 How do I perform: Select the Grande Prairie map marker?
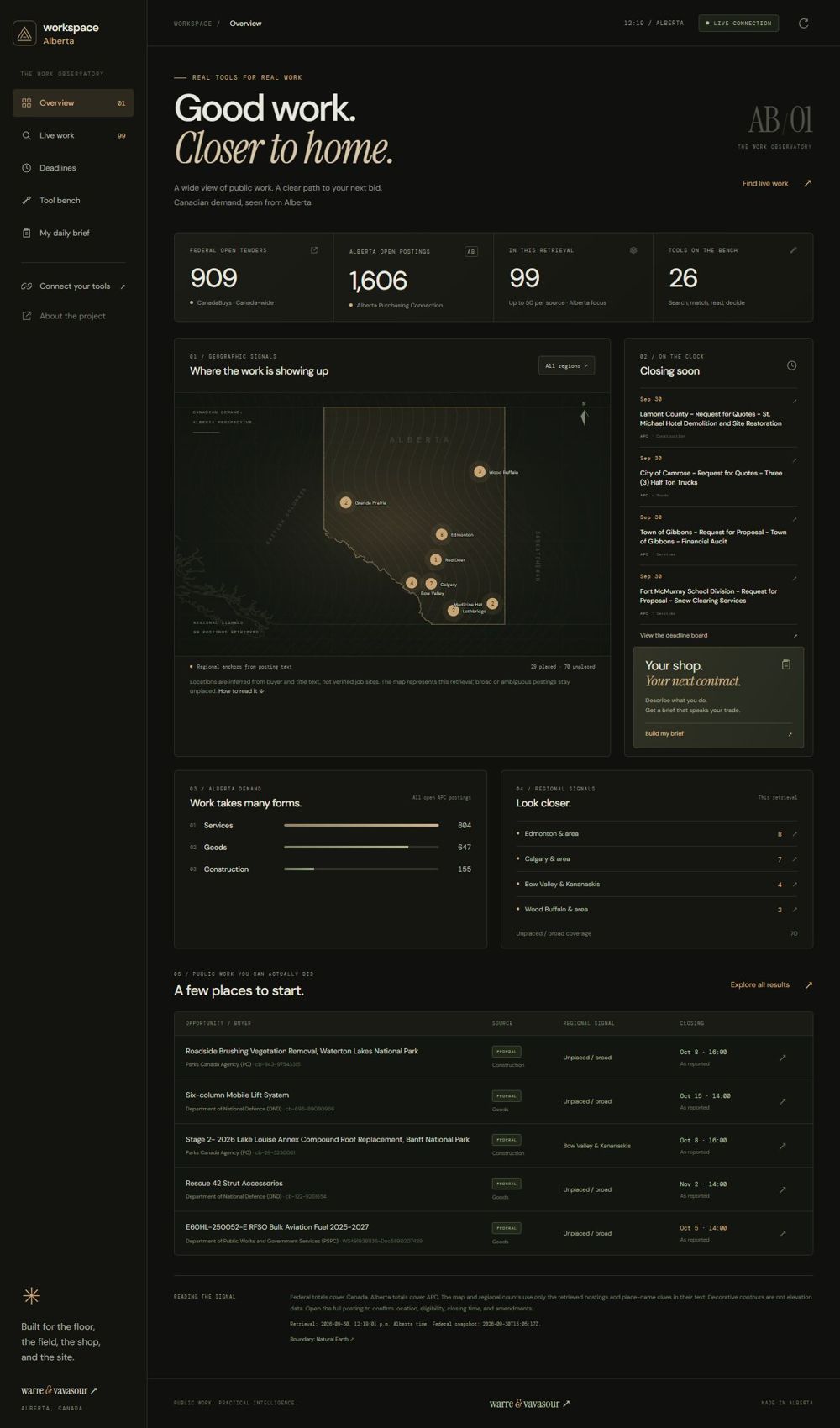(345, 502)
